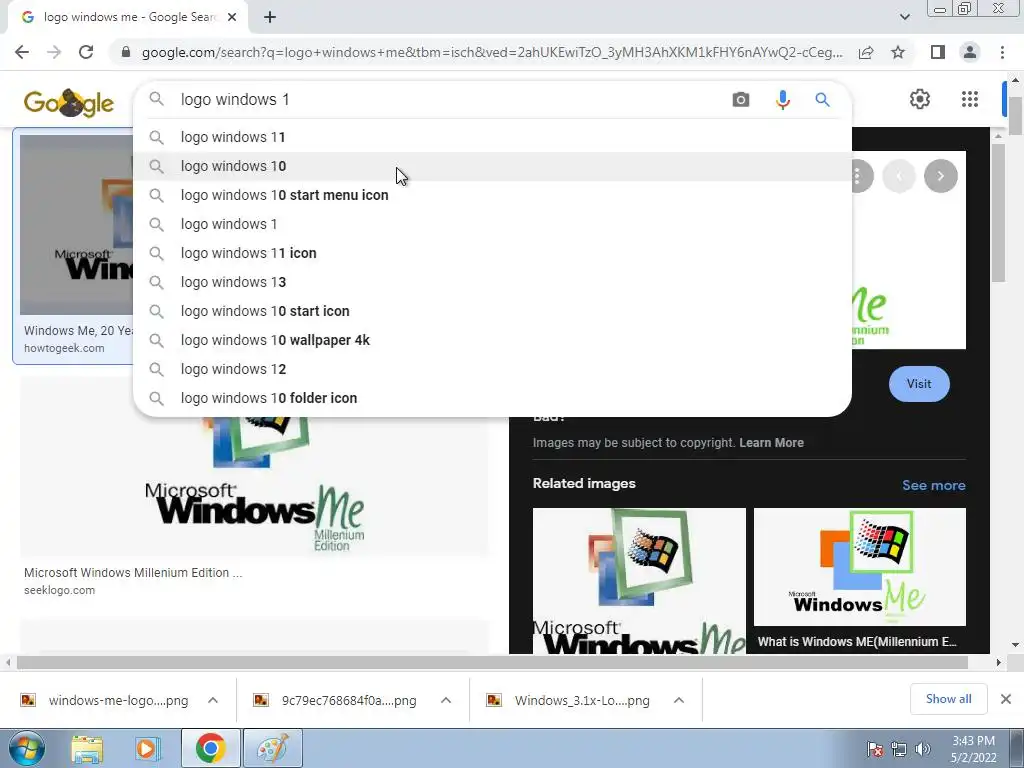
Task: Open Paint from the taskbar
Action: 273,748
